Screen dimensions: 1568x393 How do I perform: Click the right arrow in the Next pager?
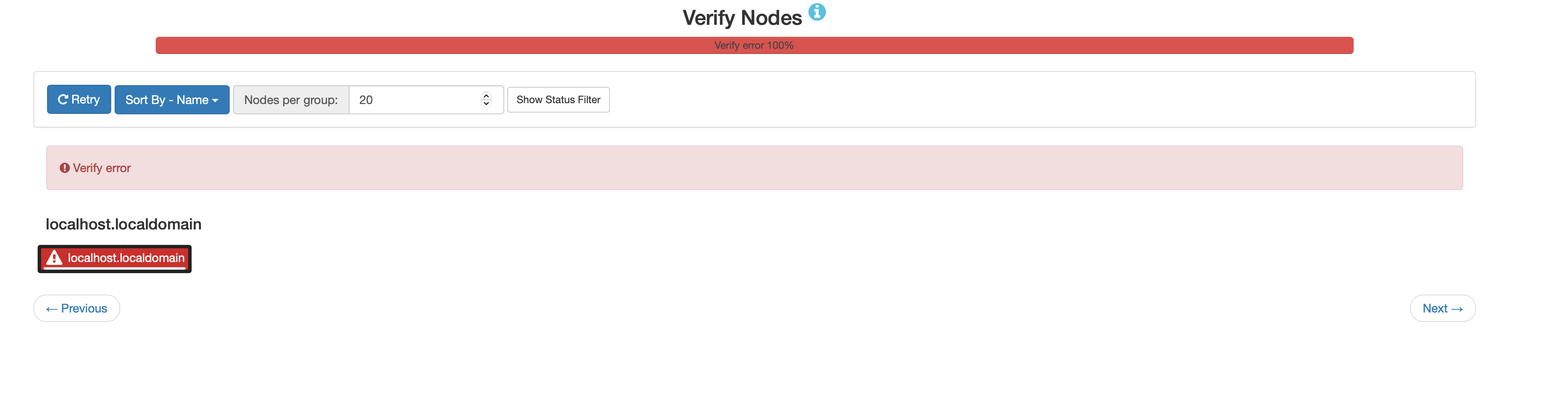coord(1457,310)
